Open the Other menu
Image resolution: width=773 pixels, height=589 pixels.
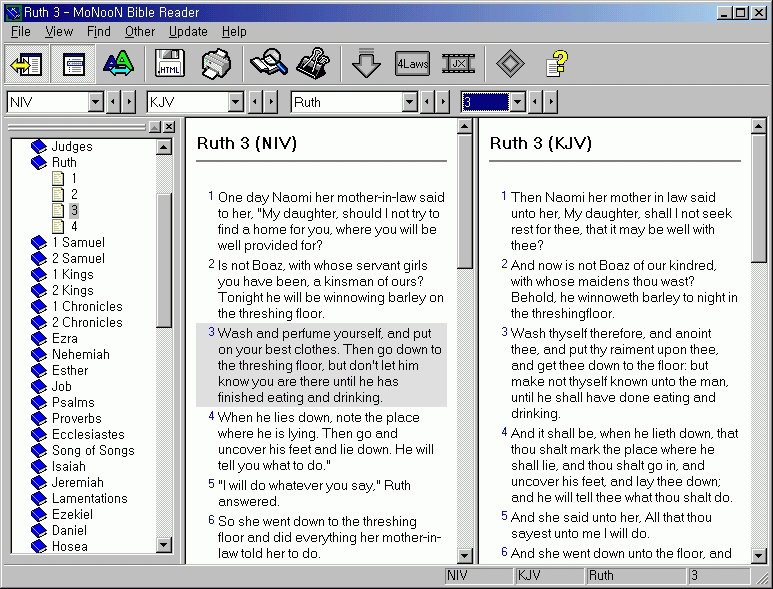(140, 32)
